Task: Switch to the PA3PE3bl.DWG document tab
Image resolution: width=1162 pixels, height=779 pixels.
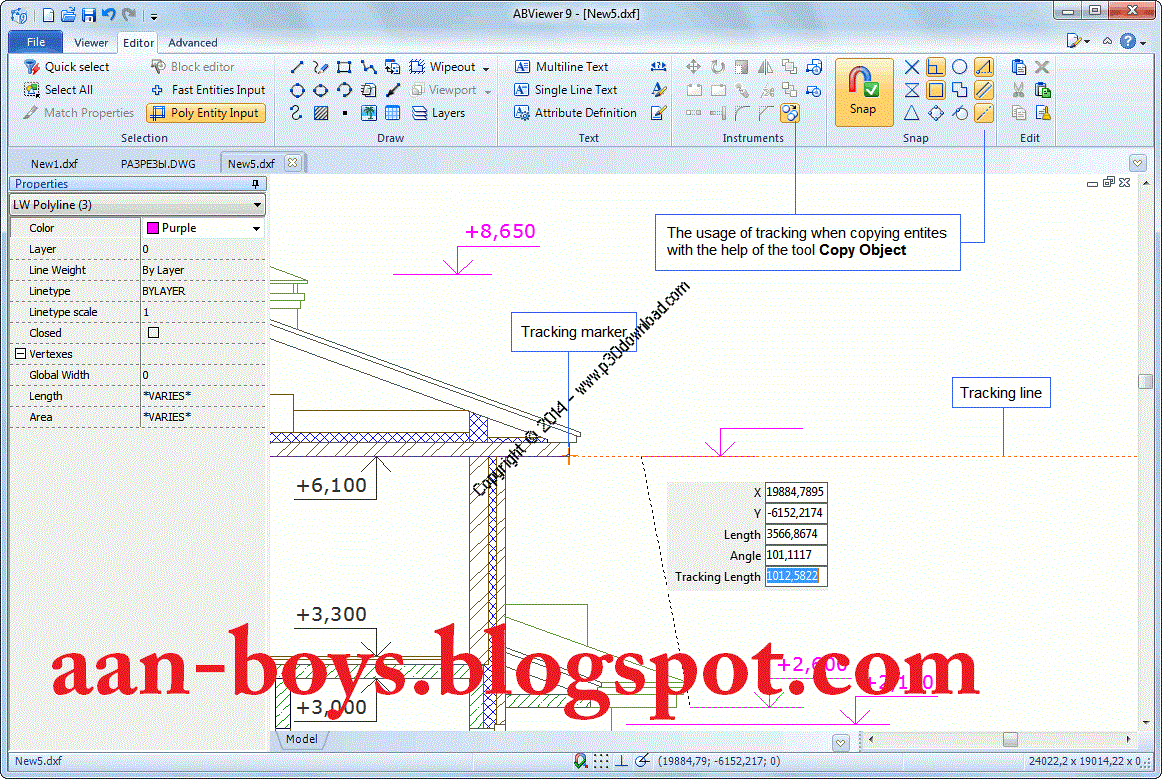Action: [x=158, y=164]
